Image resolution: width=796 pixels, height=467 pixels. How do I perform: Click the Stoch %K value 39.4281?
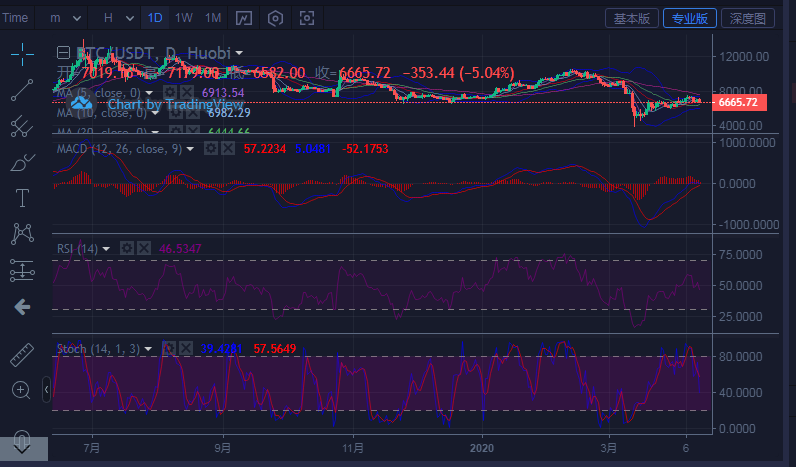(x=221, y=349)
